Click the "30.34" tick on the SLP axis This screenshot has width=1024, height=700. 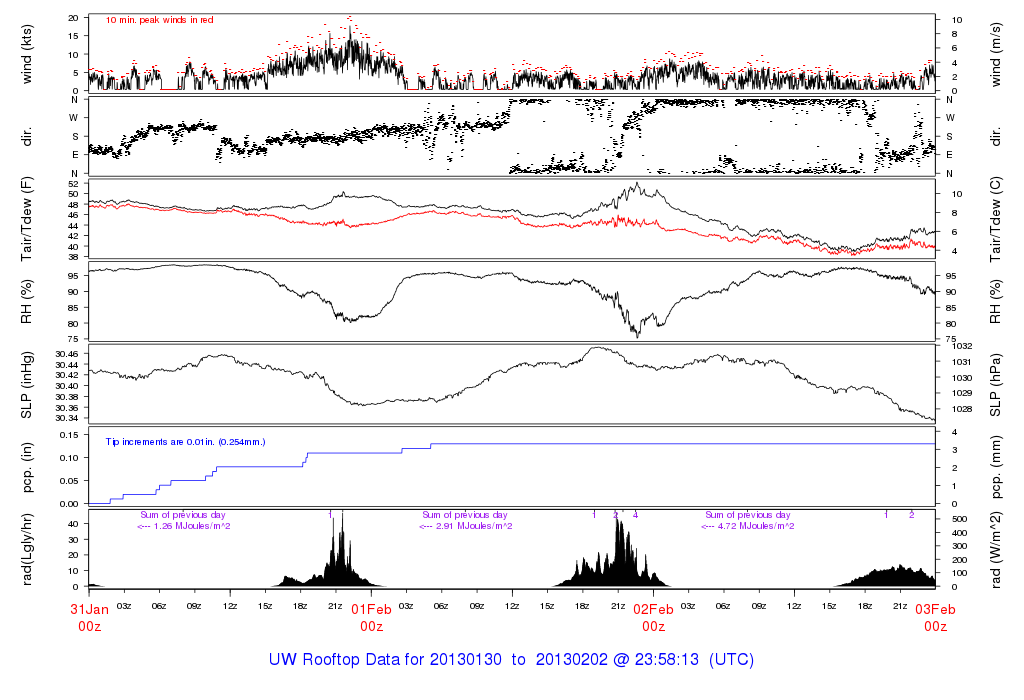point(67,418)
